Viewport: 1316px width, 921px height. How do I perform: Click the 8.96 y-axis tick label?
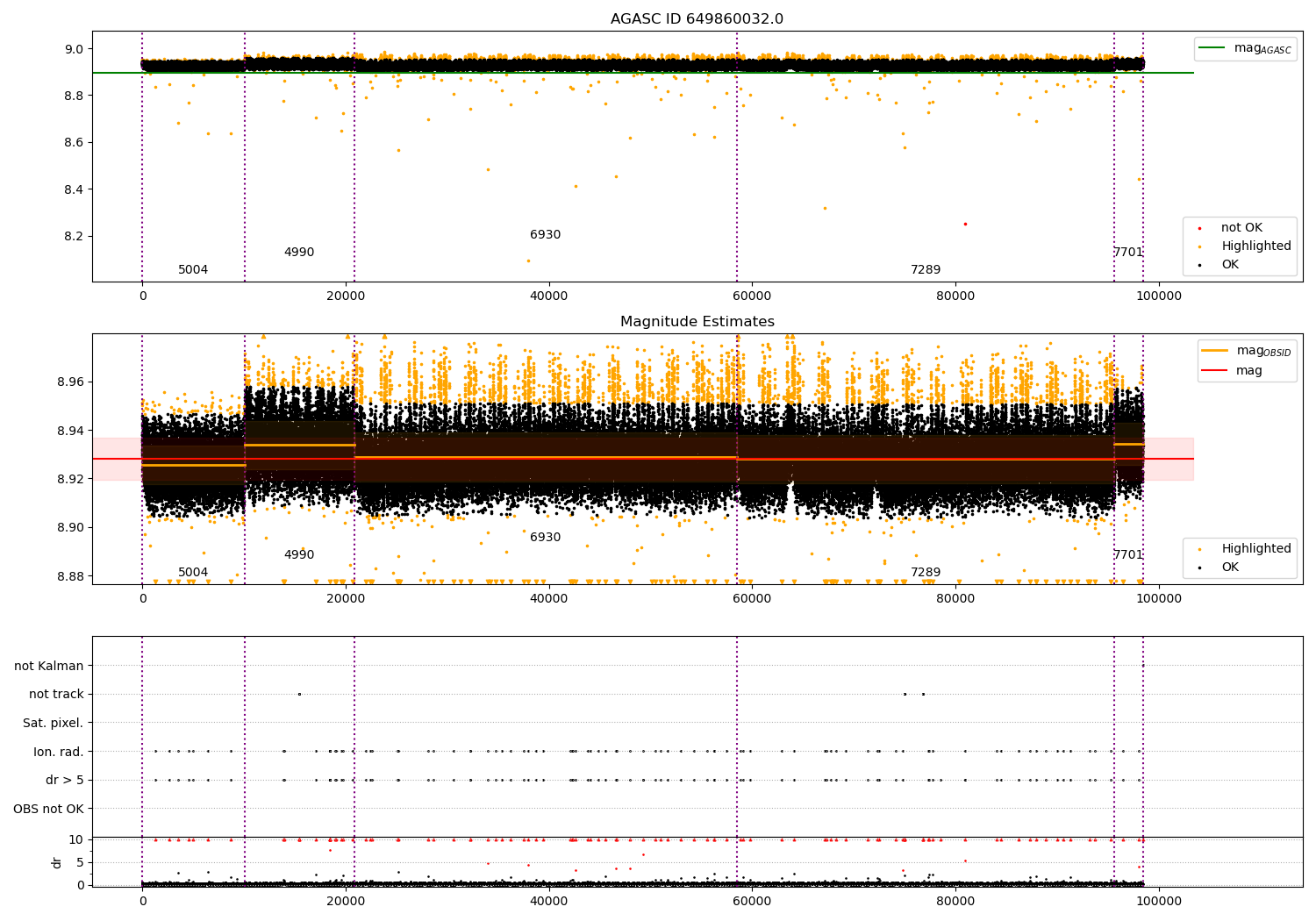click(x=70, y=382)
